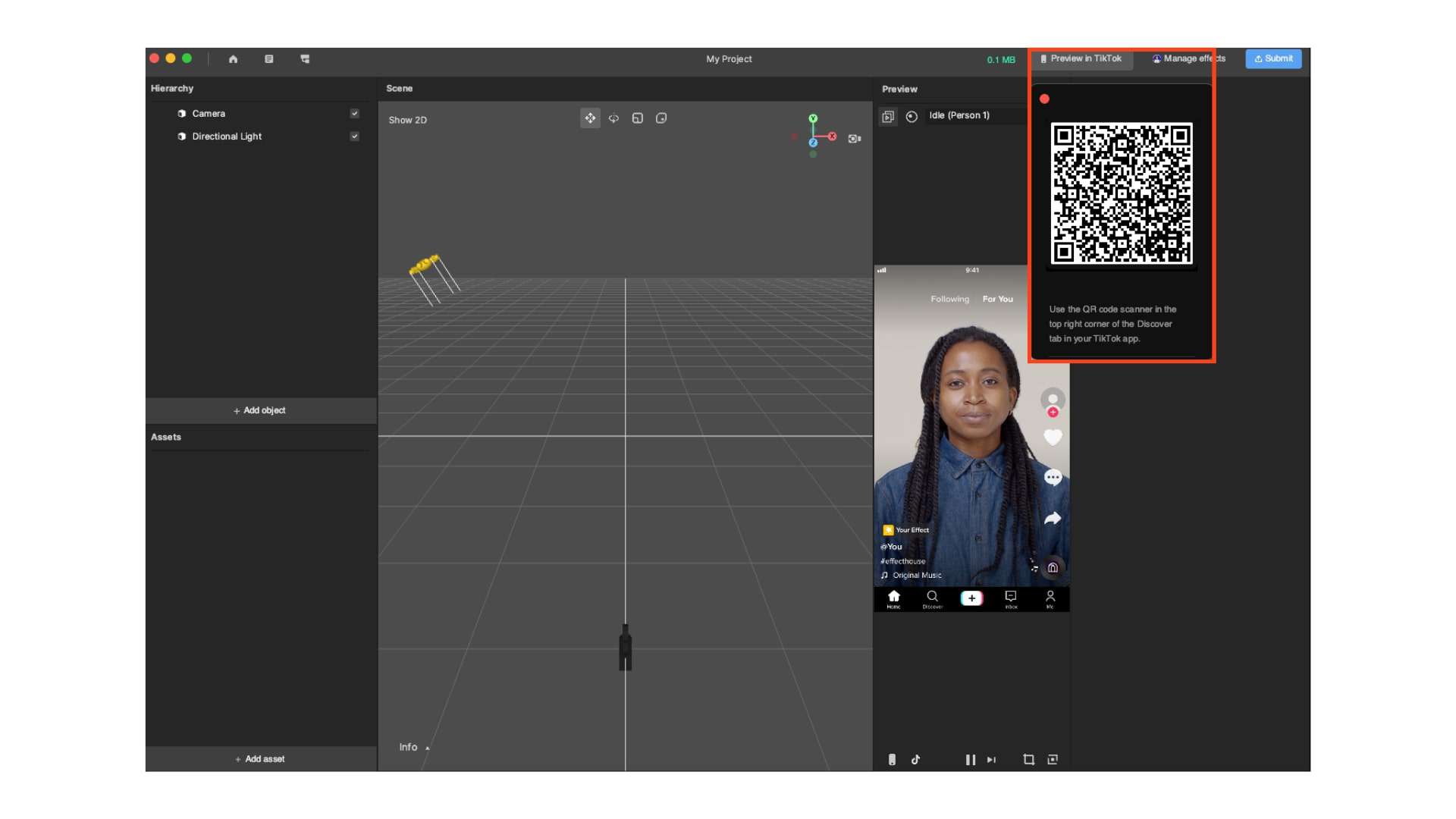Click the #effecthouse hashtag in preview
The width and height of the screenshot is (1456, 819).
click(903, 562)
